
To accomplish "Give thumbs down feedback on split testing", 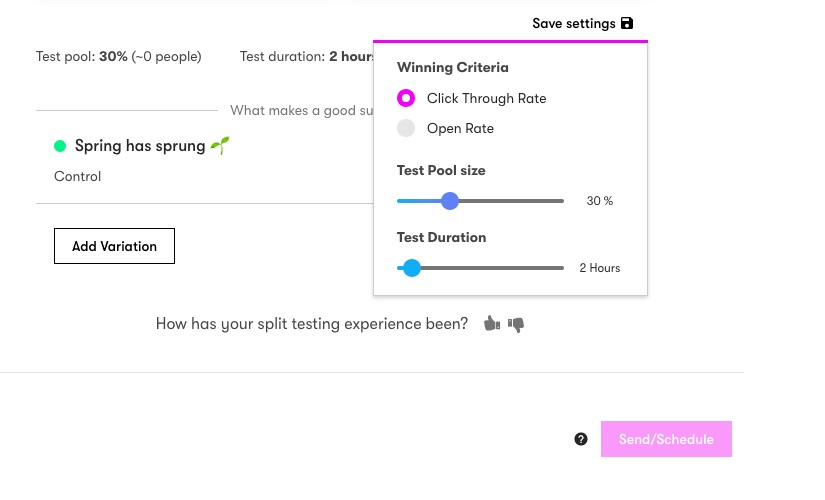I will 516,324.
